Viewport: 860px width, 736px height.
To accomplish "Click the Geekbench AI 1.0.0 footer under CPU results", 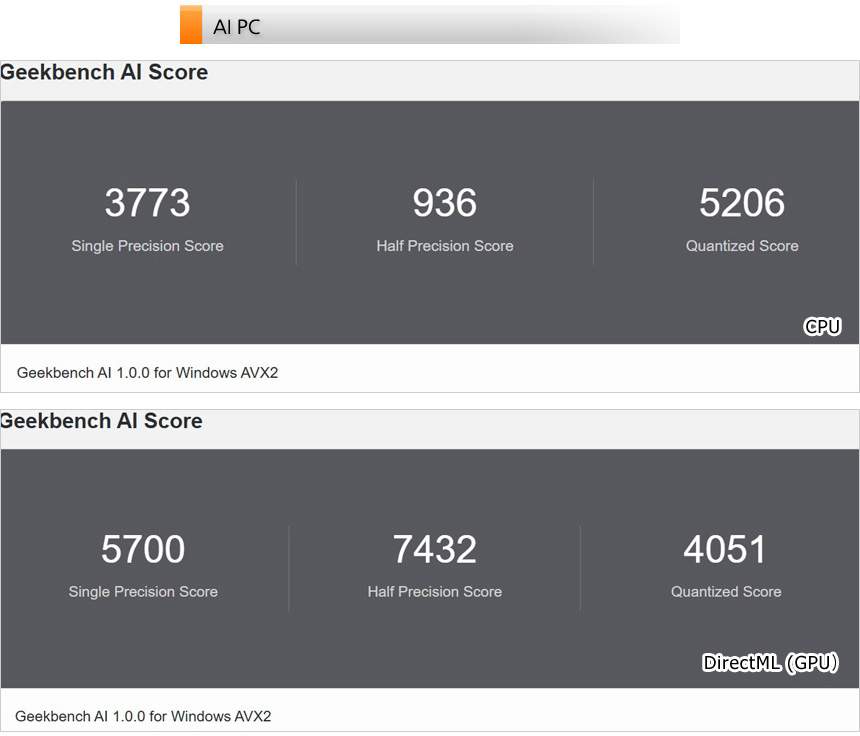I will point(147,373).
